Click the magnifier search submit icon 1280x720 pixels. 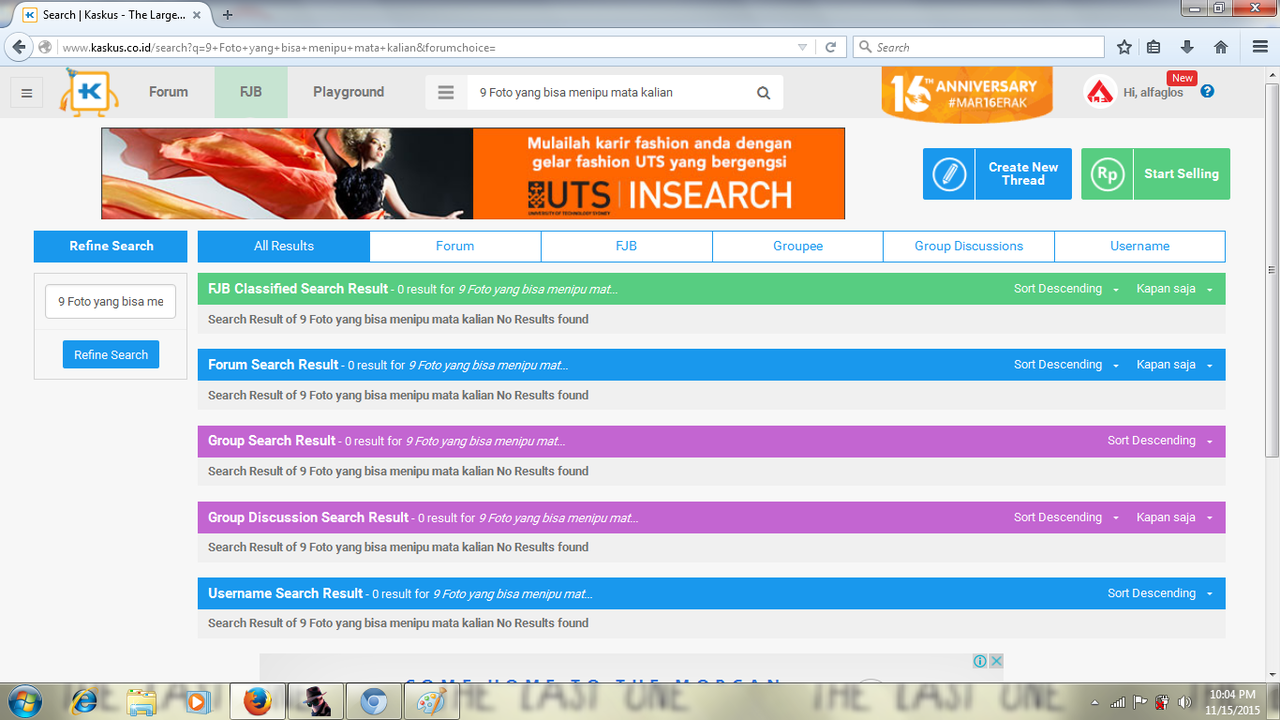763,93
